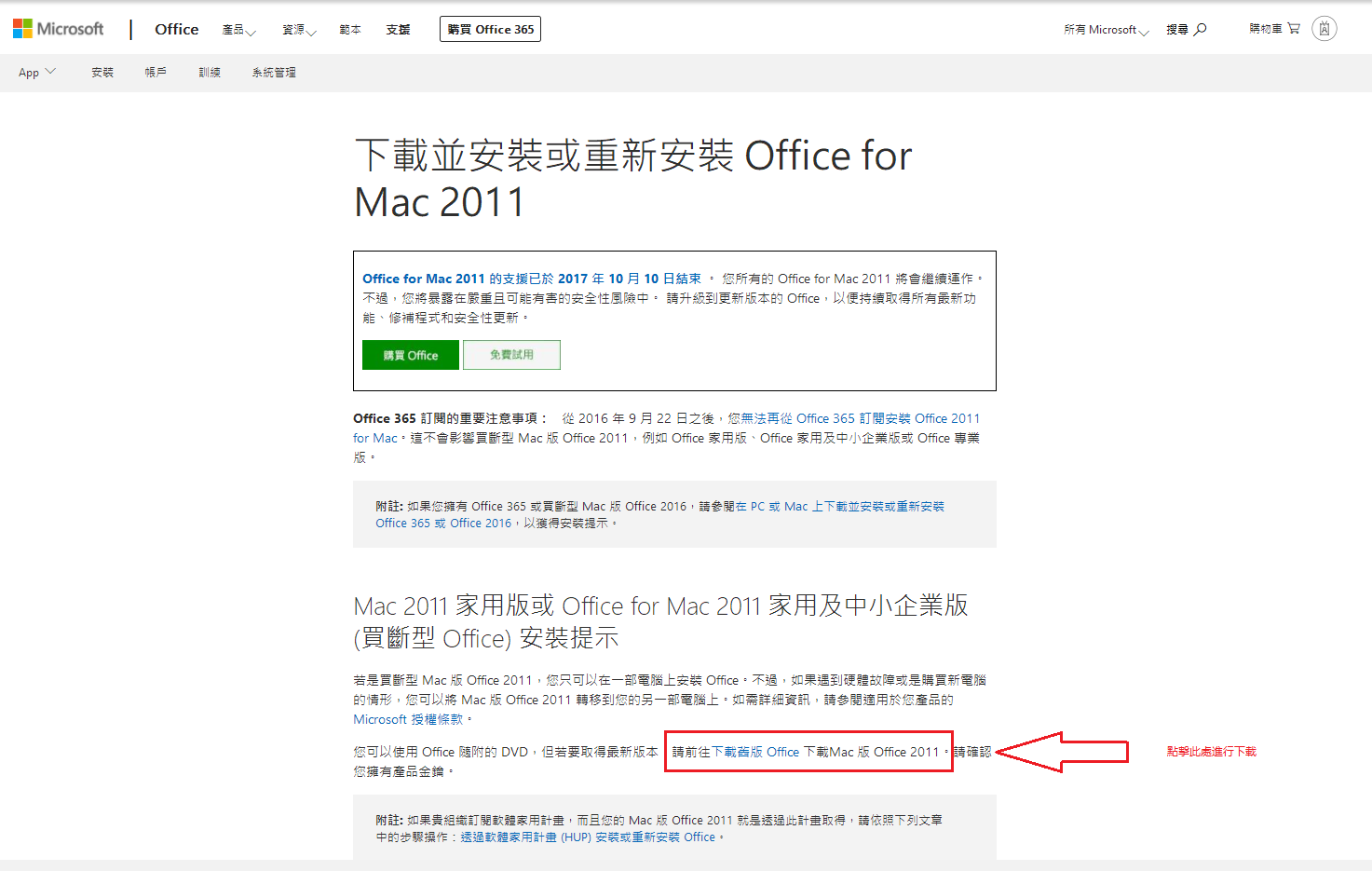Viewport: 1372px width, 871px height.
Task: Open the search magnifier icon
Action: 1201,29
